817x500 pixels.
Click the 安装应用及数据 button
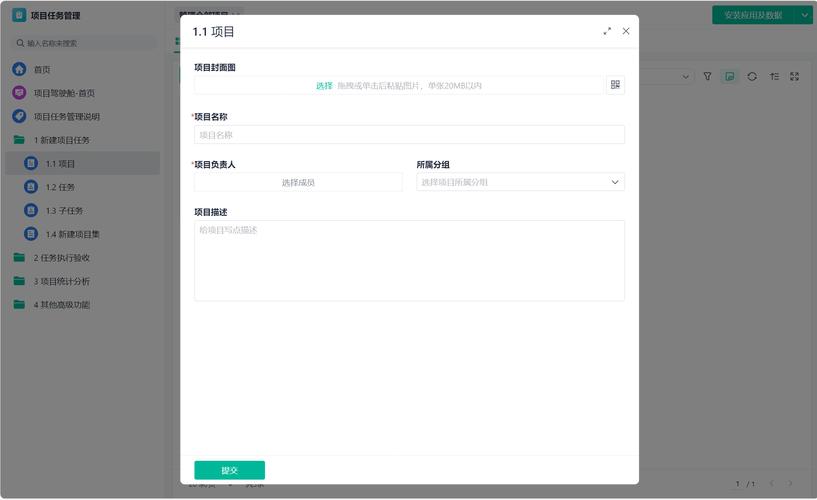[x=753, y=15]
